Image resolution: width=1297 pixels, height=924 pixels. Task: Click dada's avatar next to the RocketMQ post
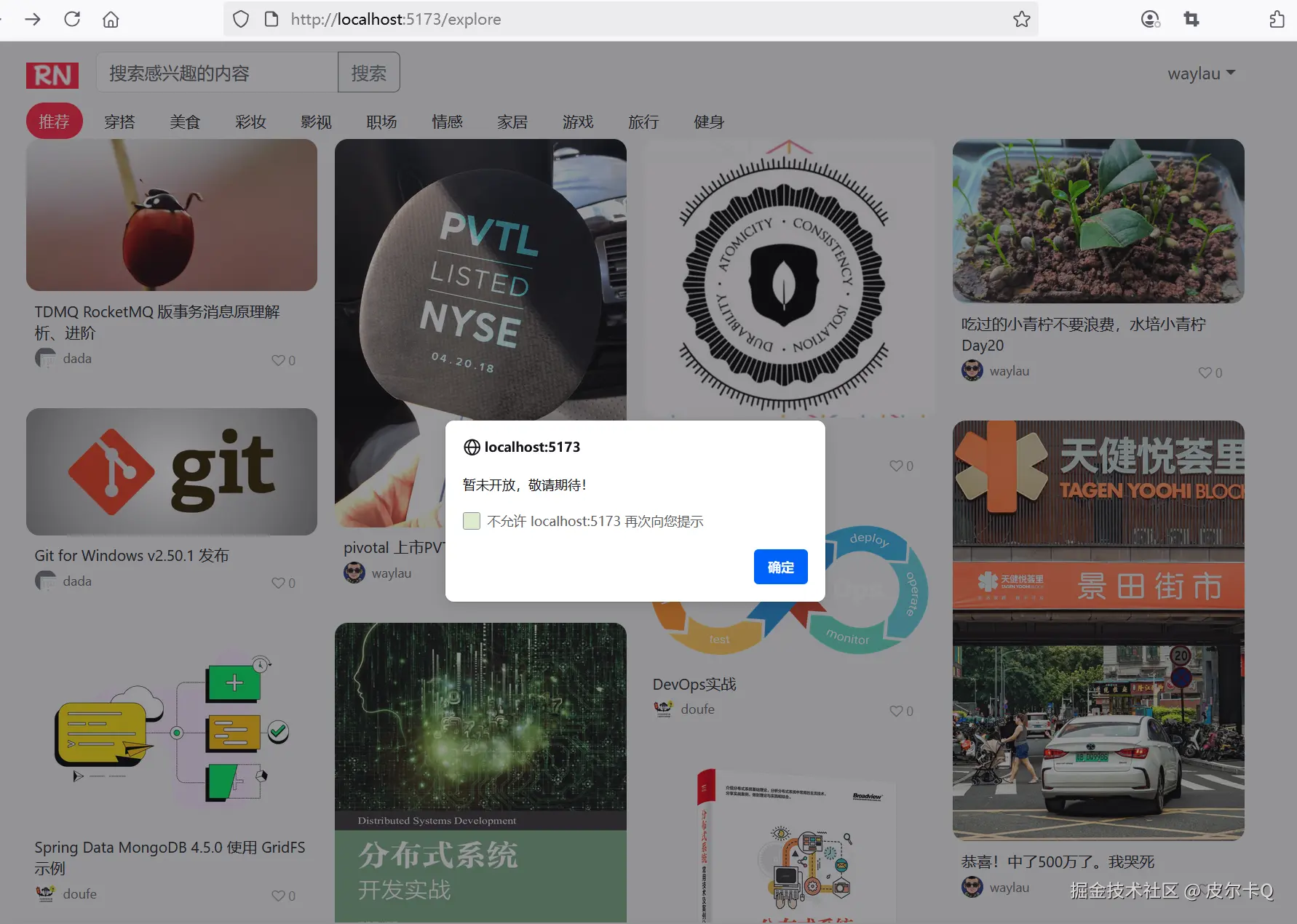click(x=44, y=358)
